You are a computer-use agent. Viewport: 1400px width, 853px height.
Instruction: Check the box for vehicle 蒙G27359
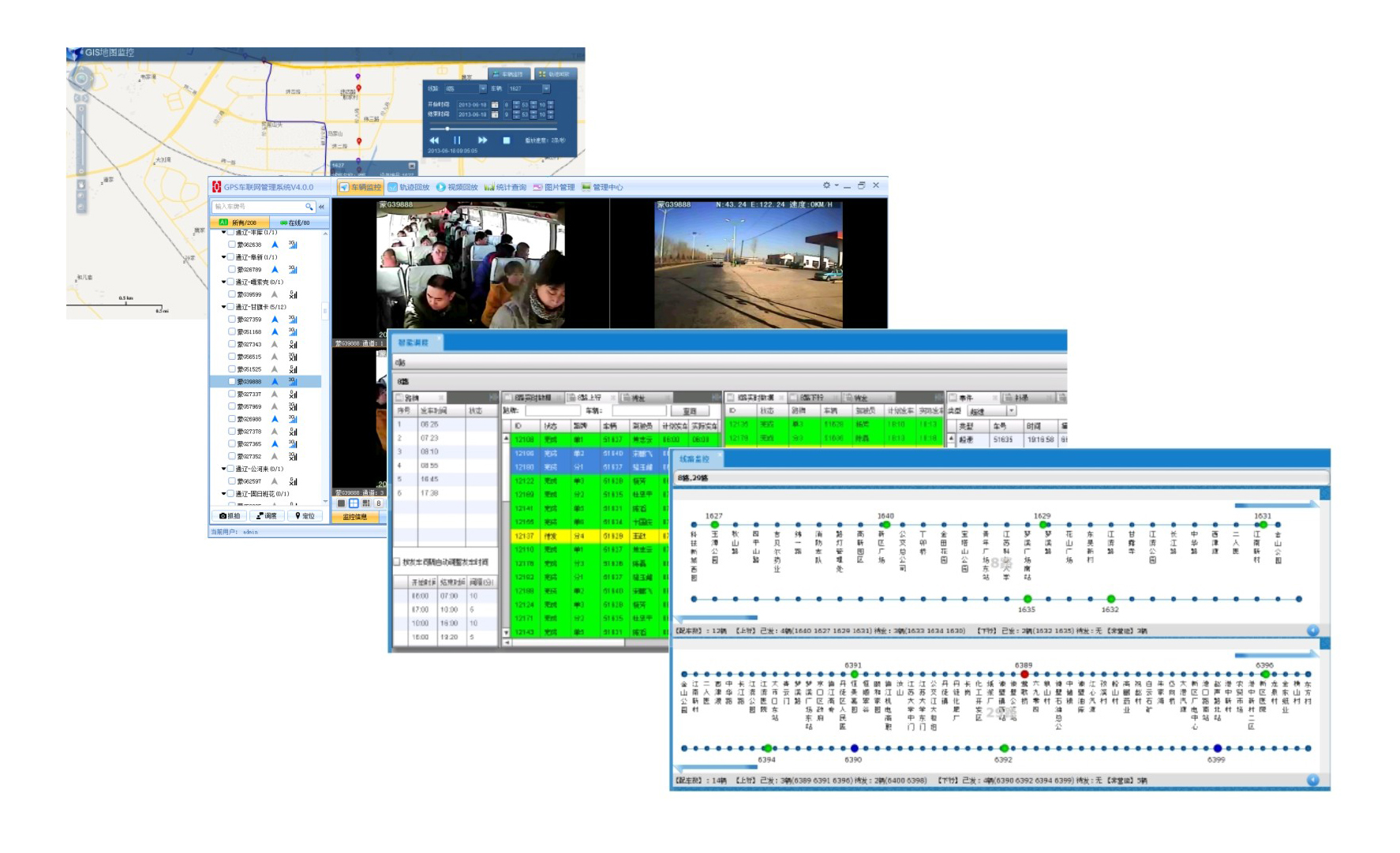(x=231, y=320)
